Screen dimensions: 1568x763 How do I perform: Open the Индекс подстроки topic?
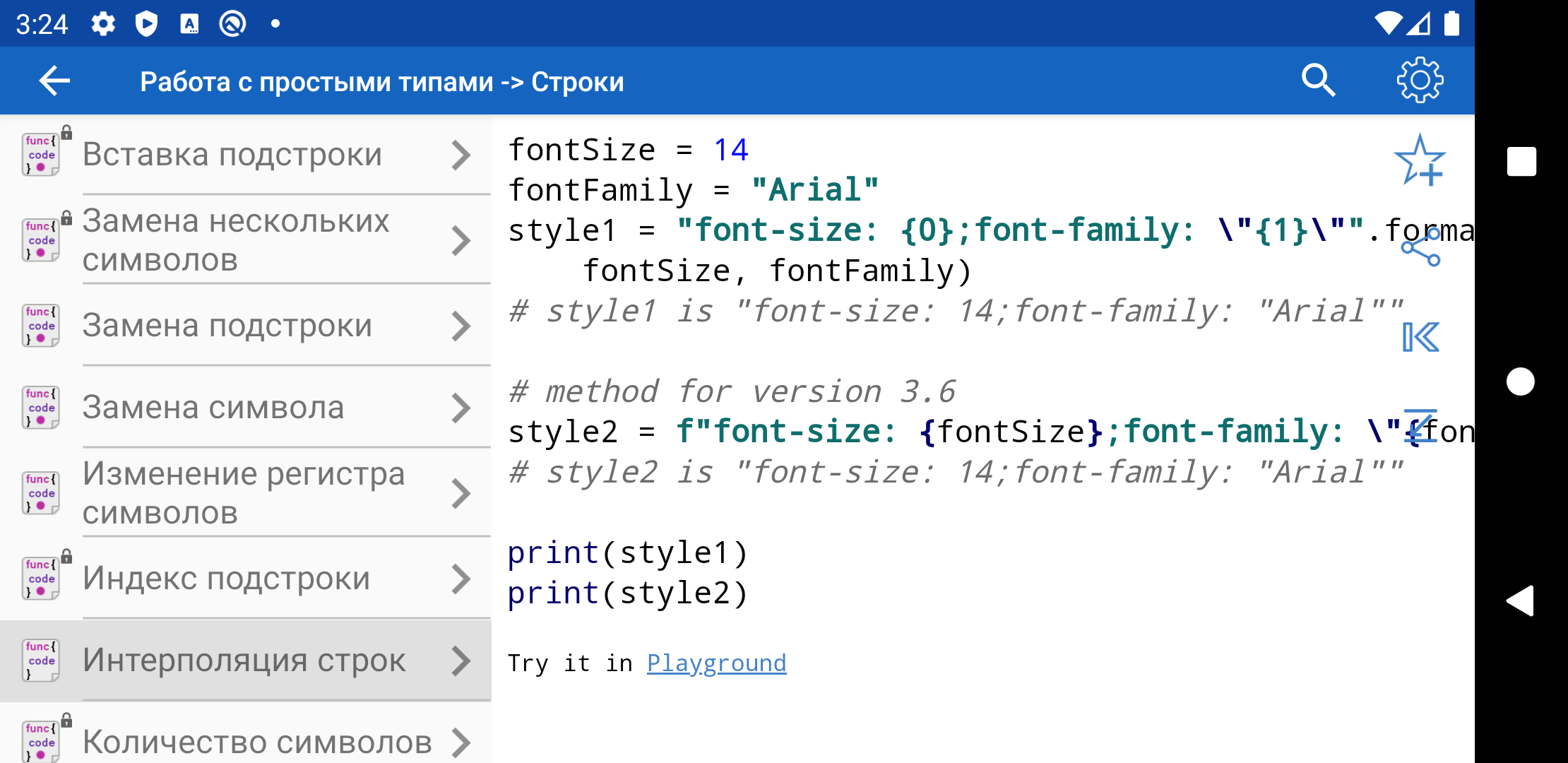pos(246,579)
